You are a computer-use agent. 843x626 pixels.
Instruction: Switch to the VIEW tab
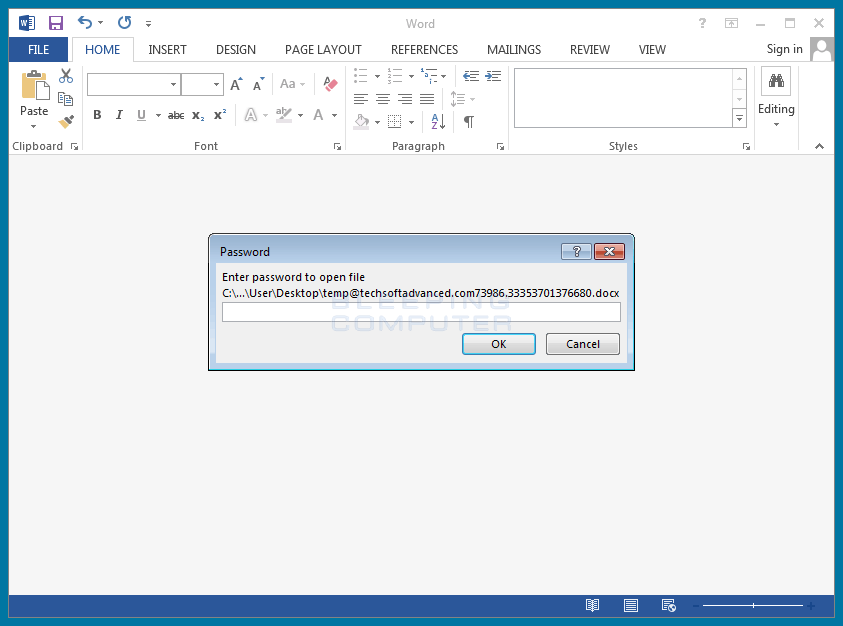[652, 49]
